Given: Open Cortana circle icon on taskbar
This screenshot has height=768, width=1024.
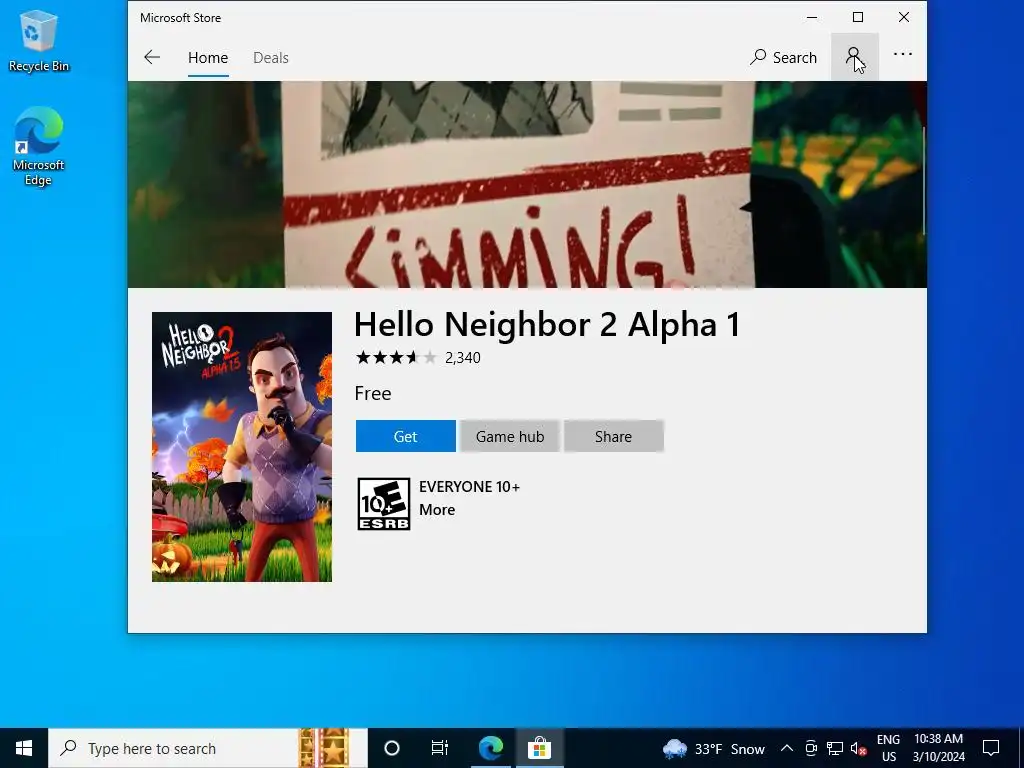Looking at the screenshot, I should 392,748.
